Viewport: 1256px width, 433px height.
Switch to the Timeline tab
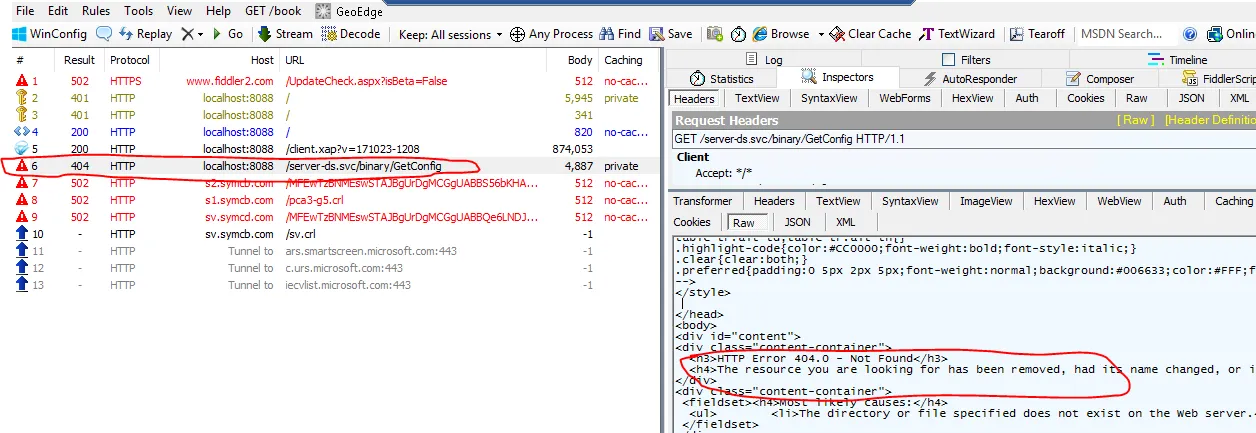click(1178, 60)
